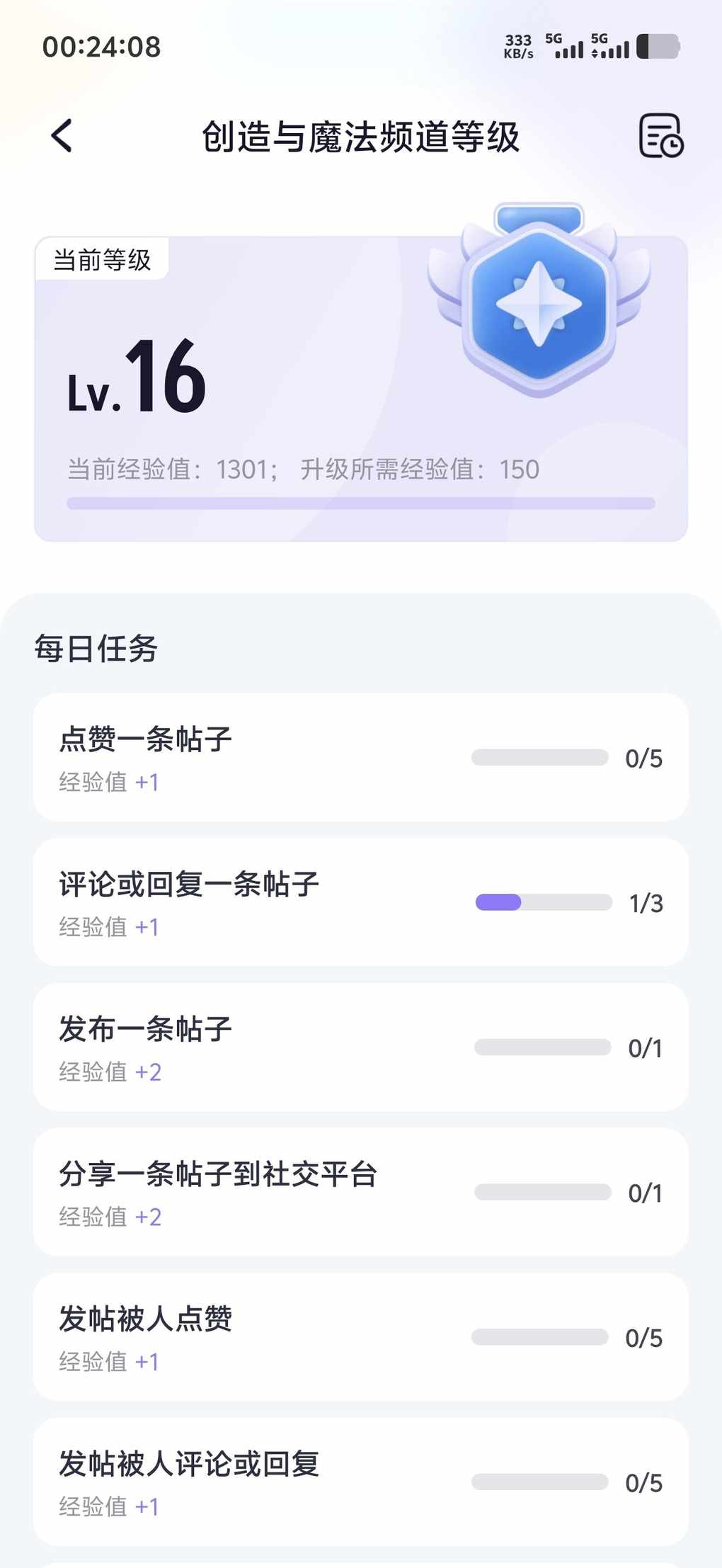Viewport: 722px width, 1568px height.
Task: Tap the back arrow icon
Action: pyautogui.click(x=62, y=135)
